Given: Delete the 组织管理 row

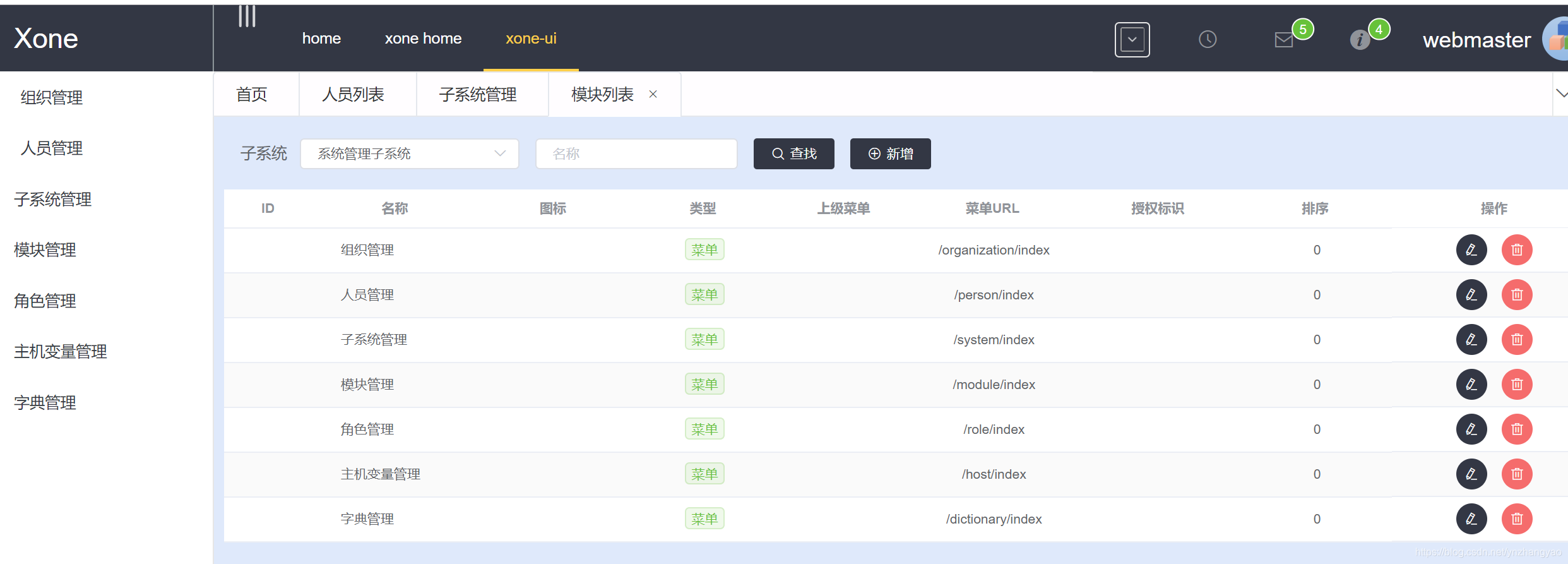Looking at the screenshot, I should click(1517, 250).
